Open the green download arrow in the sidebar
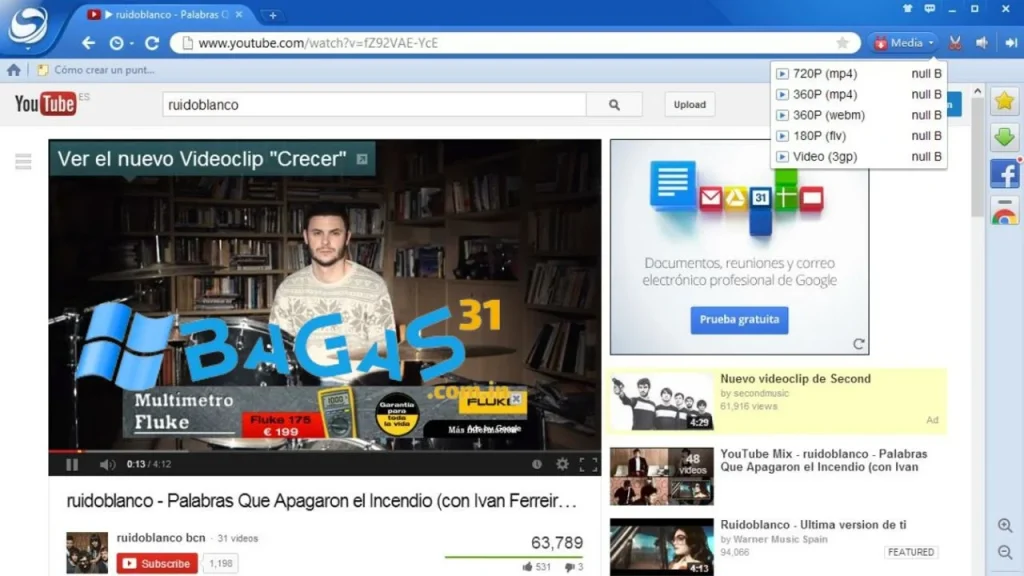 1004,138
